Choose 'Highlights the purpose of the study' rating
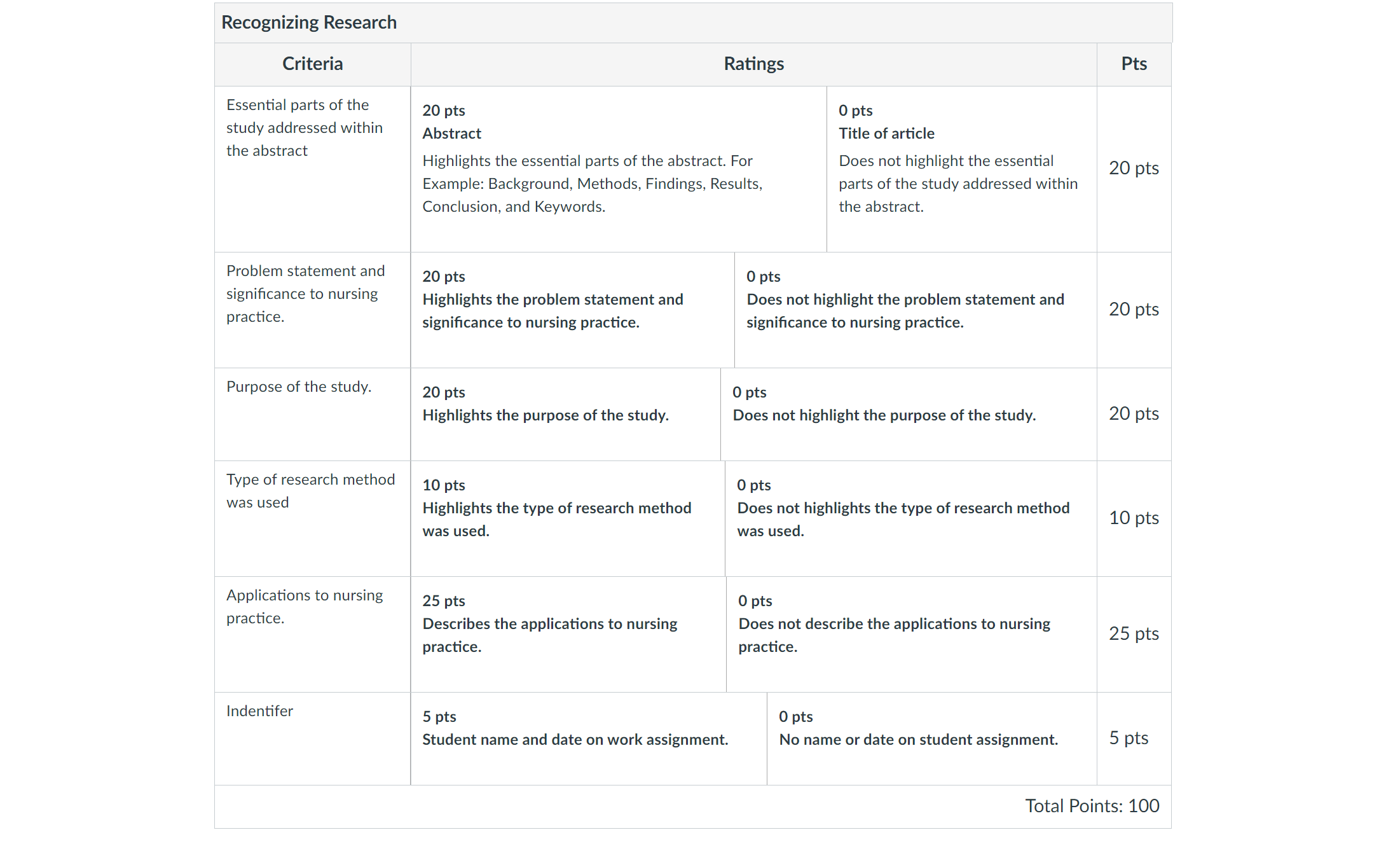The image size is (1400, 851). tap(565, 414)
